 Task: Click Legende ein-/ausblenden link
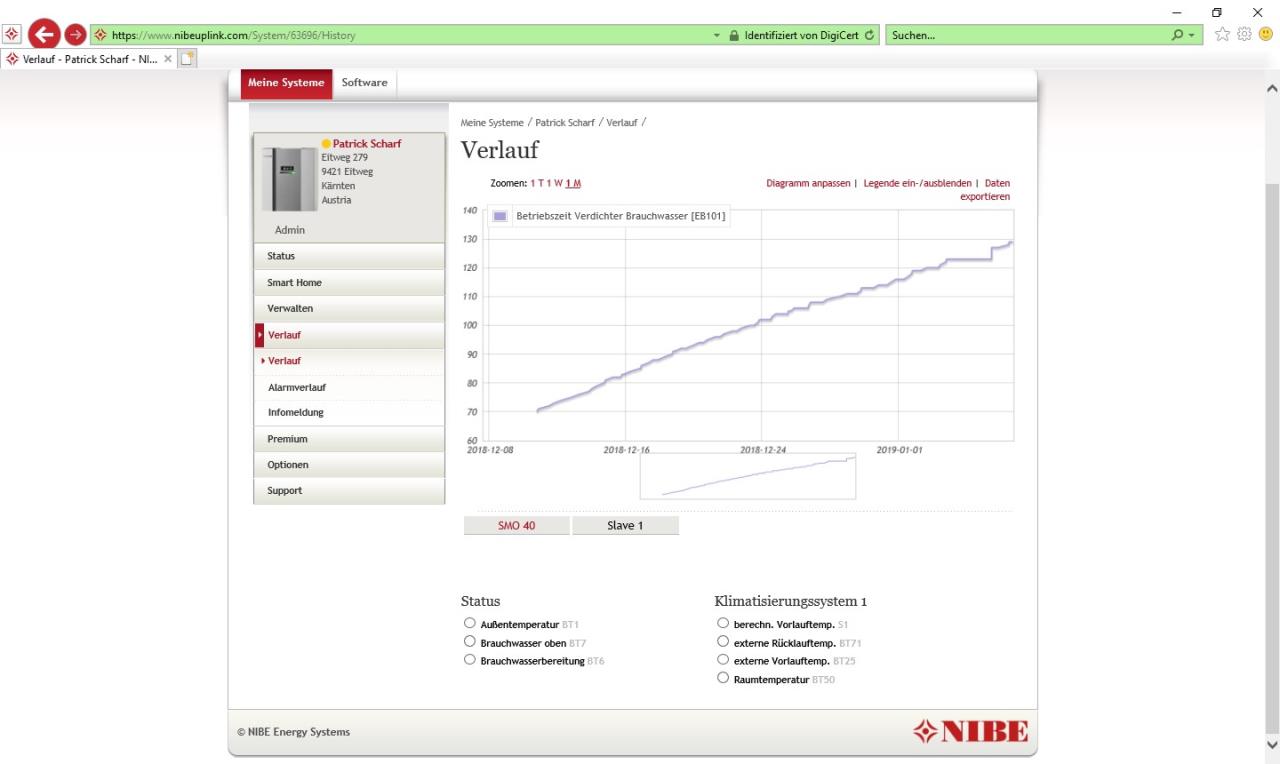point(916,184)
